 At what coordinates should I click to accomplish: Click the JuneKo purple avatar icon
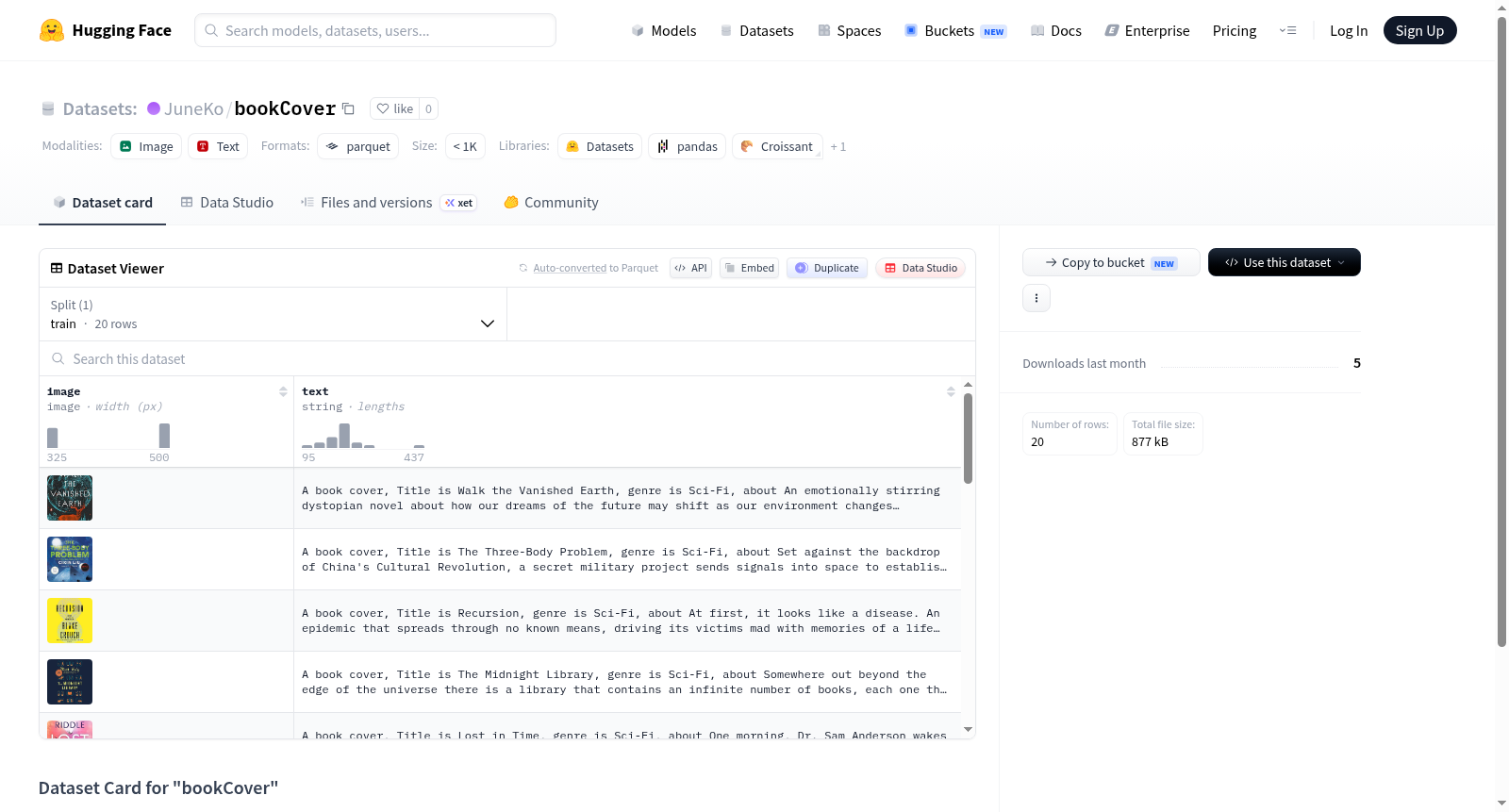(x=154, y=108)
